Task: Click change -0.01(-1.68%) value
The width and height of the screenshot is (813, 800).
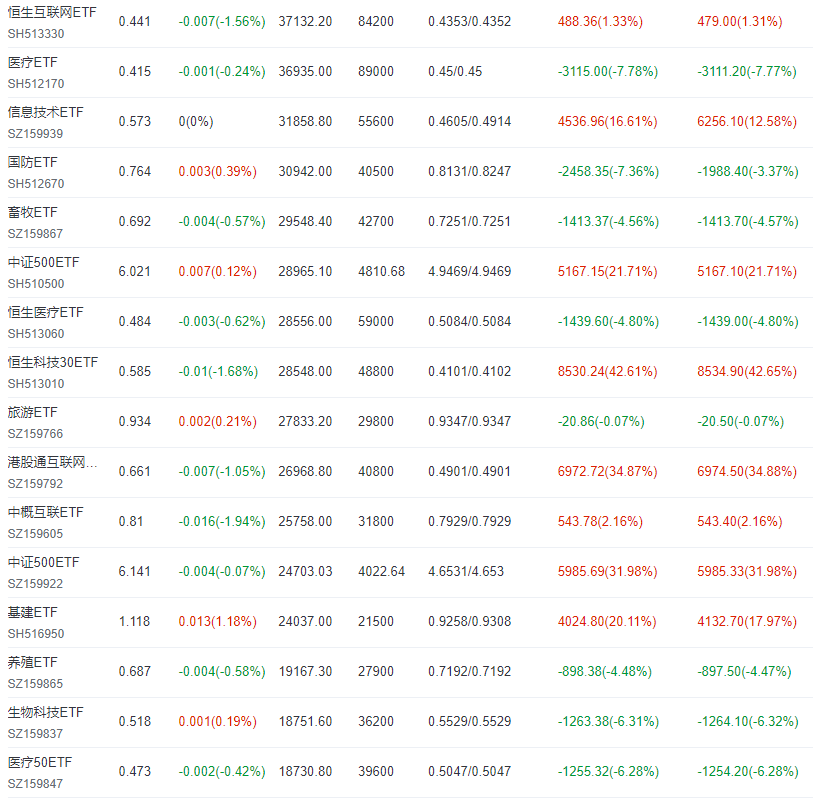Action: pos(218,372)
